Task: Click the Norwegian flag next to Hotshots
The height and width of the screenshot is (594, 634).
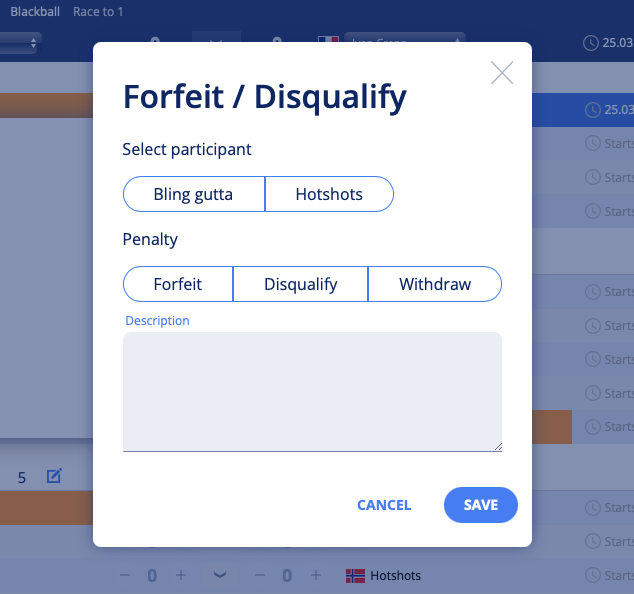Action: [355, 575]
